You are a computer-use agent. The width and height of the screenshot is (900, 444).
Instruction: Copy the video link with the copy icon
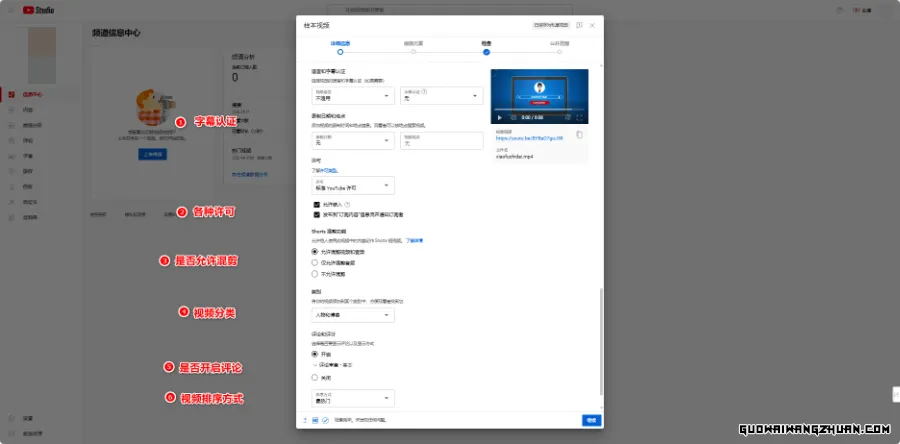tap(579, 135)
